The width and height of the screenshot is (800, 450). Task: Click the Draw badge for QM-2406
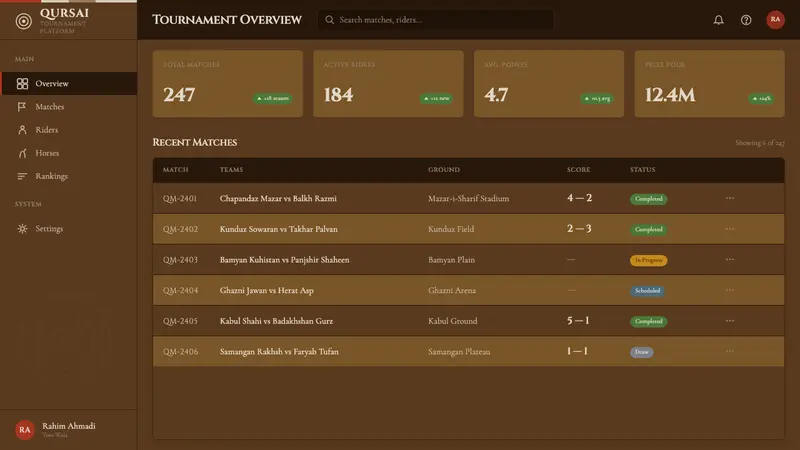(641, 352)
